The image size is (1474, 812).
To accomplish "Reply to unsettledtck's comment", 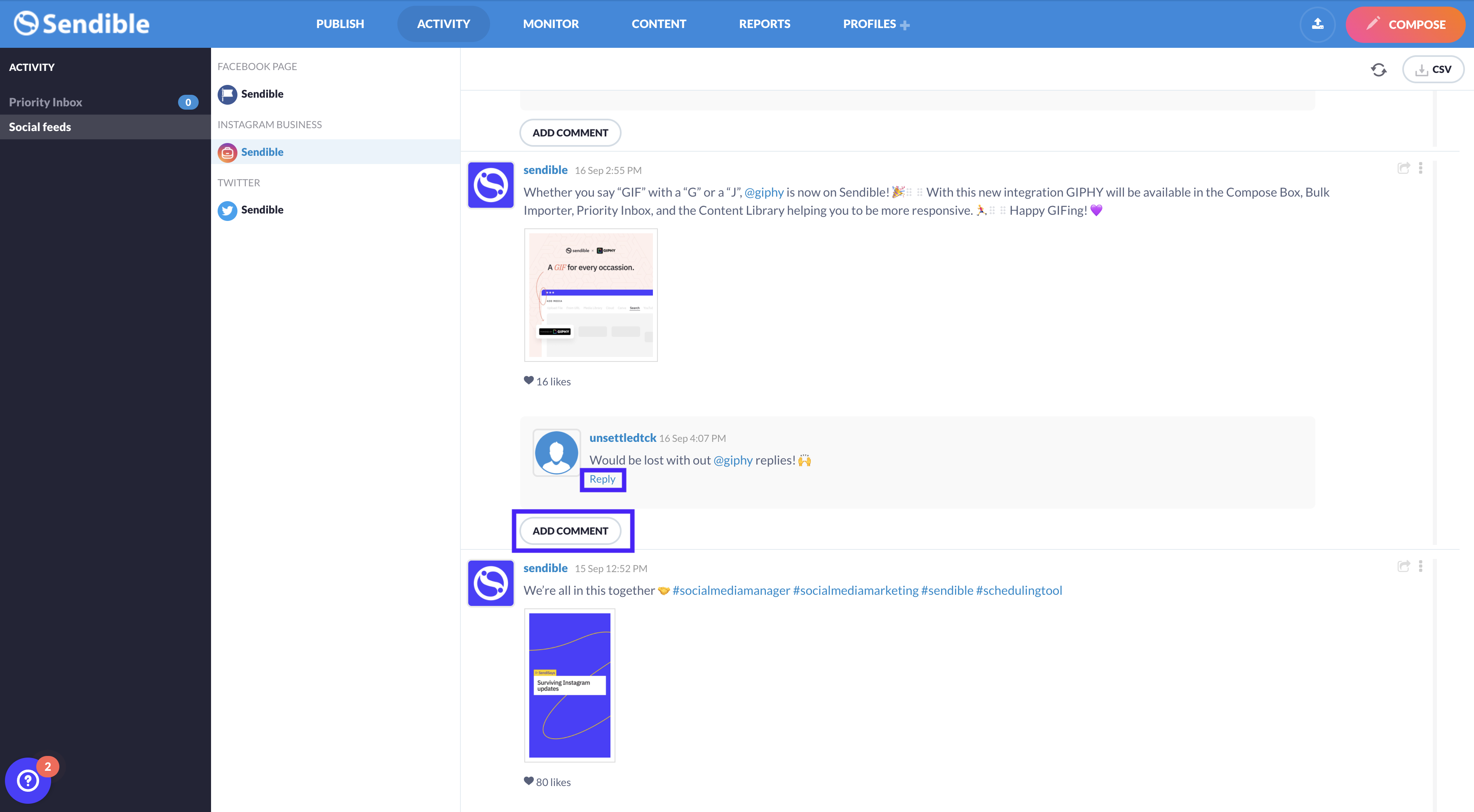I will tap(602, 479).
